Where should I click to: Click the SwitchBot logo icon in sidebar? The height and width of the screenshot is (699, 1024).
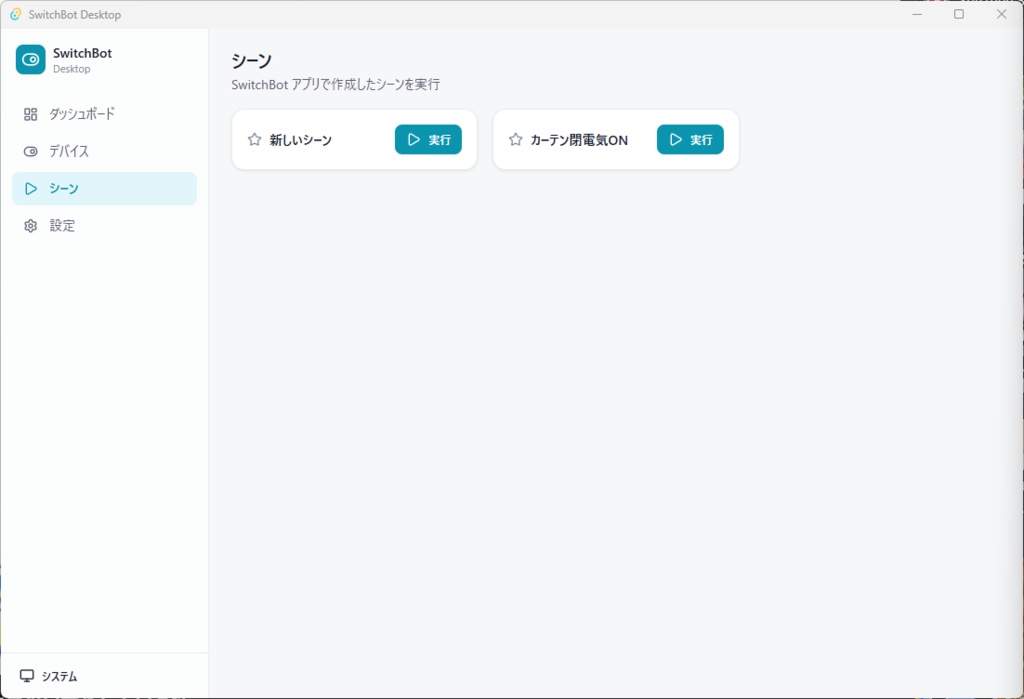(31, 59)
